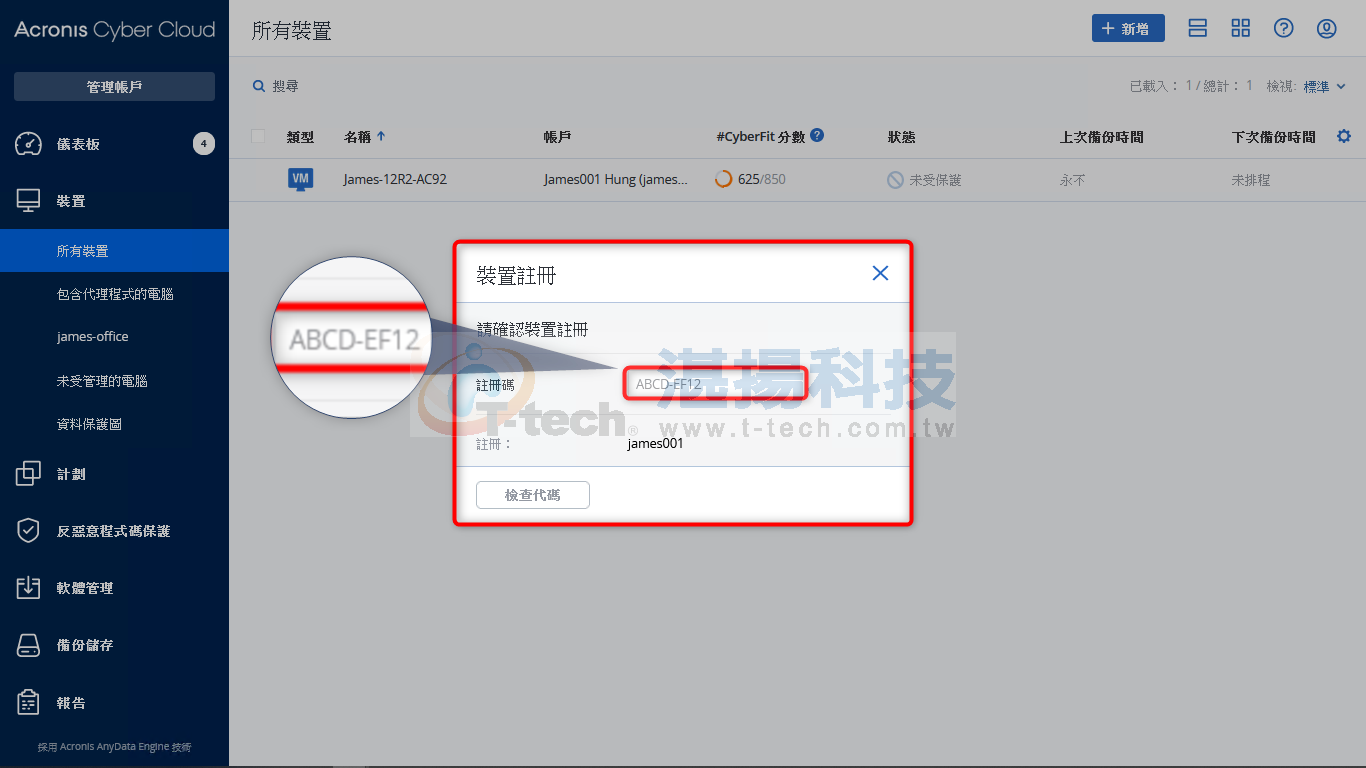The image size is (1366, 768).
Task: Click the 類型 column header
Action: click(300, 137)
